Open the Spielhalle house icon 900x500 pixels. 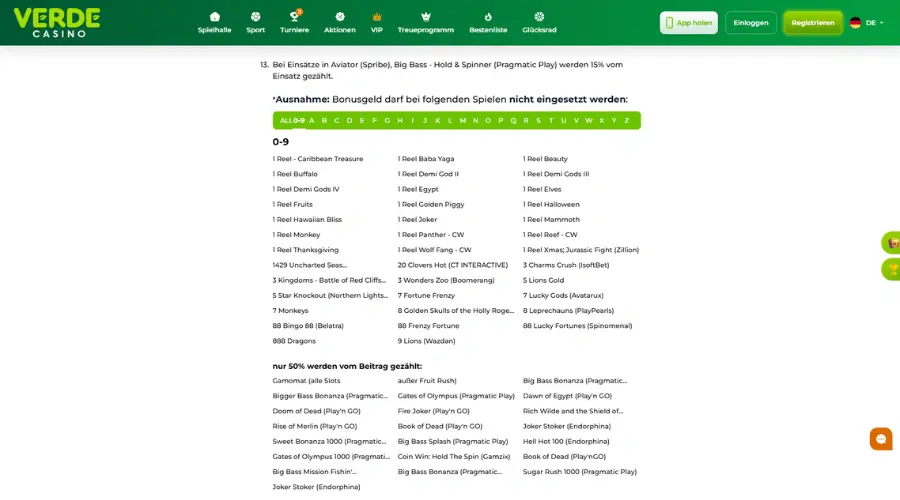tap(214, 17)
